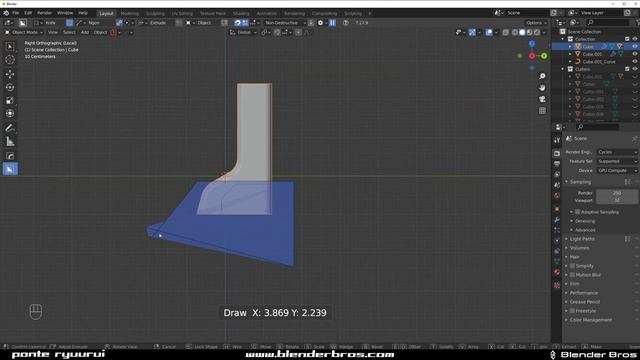The image size is (640, 360).
Task: Toggle visibility eye for Cutters collection
Action: 635,69
